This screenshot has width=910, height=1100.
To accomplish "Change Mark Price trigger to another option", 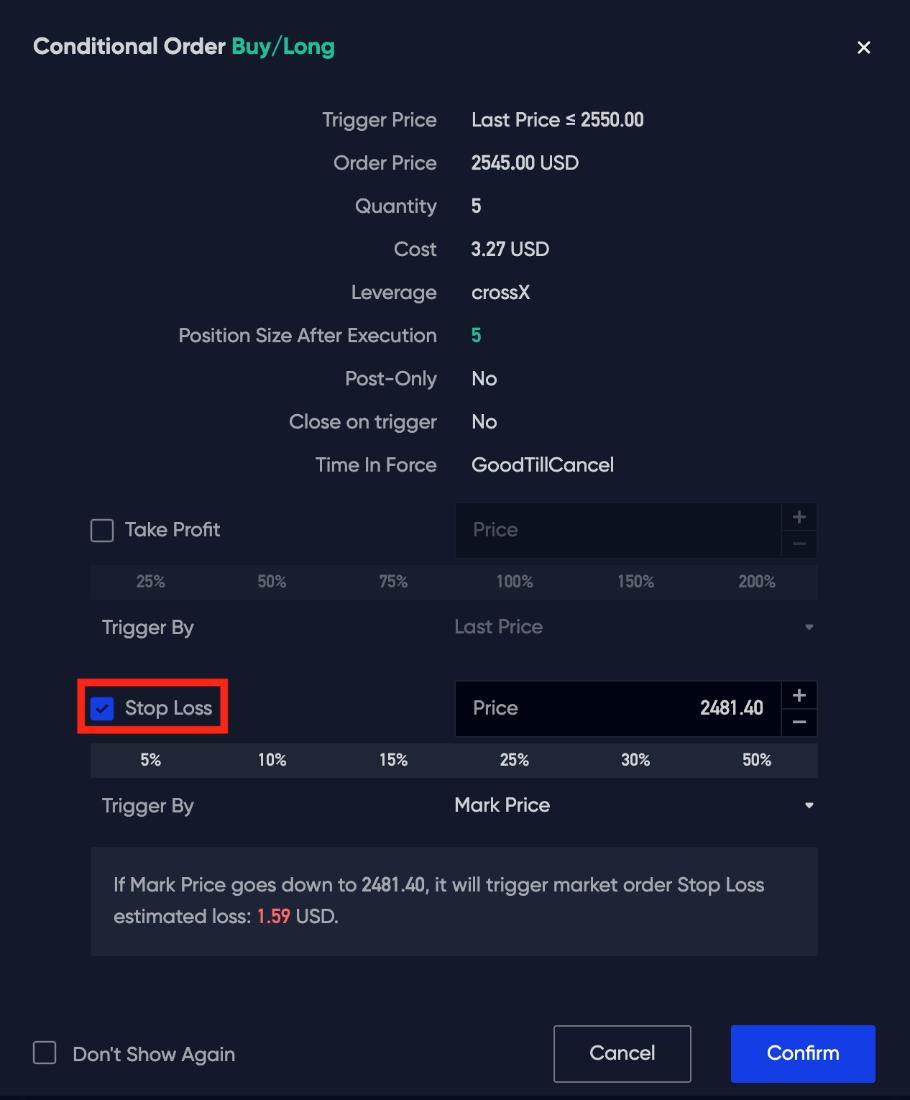I will 502,805.
